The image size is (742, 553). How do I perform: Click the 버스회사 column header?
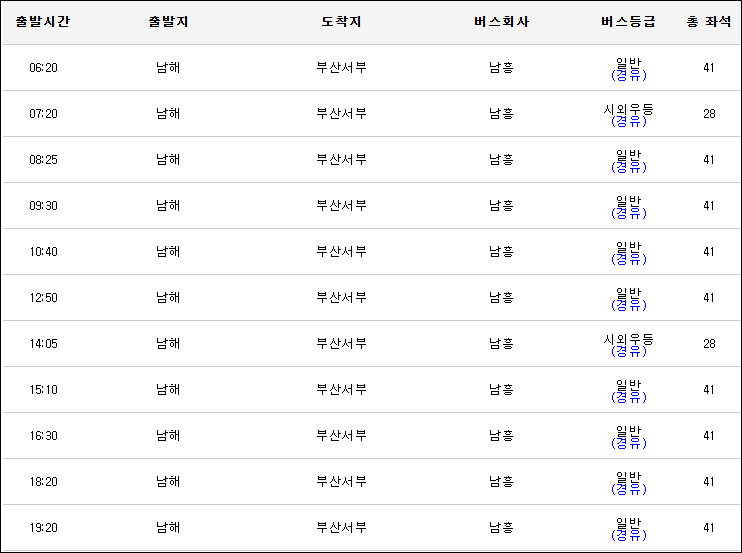point(502,21)
